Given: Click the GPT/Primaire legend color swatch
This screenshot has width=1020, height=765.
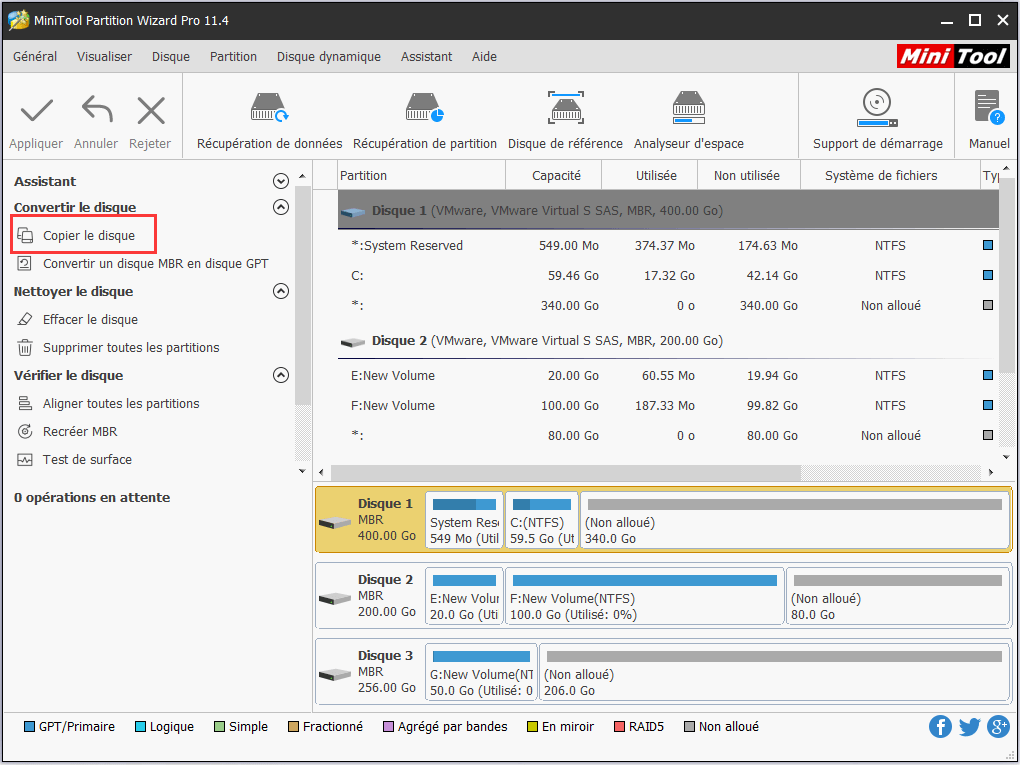Looking at the screenshot, I should 29,727.
